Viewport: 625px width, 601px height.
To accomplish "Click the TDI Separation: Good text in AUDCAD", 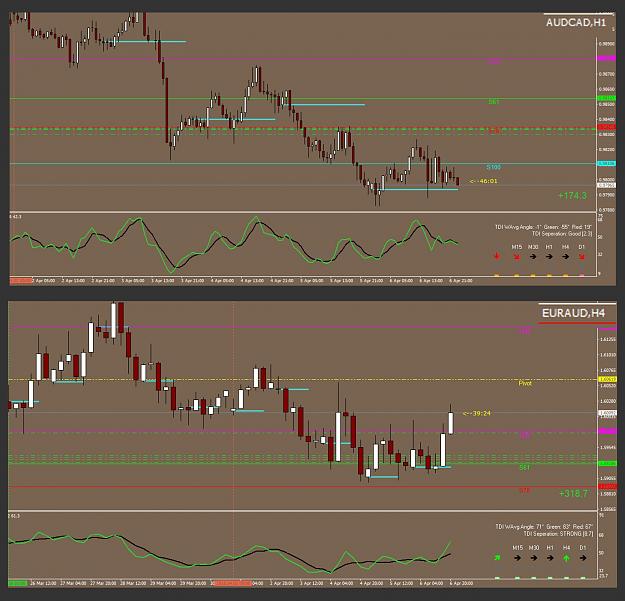I will coord(562,234).
